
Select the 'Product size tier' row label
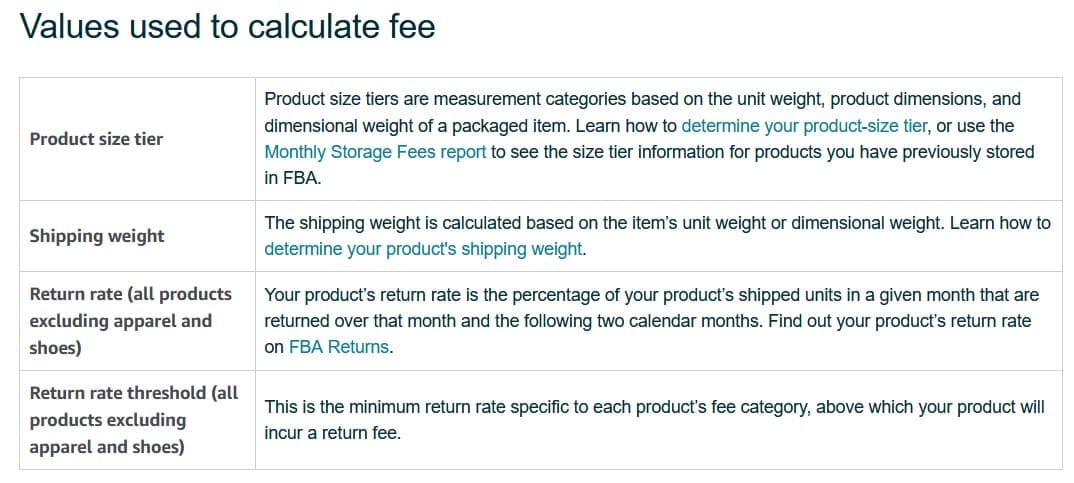coord(96,139)
